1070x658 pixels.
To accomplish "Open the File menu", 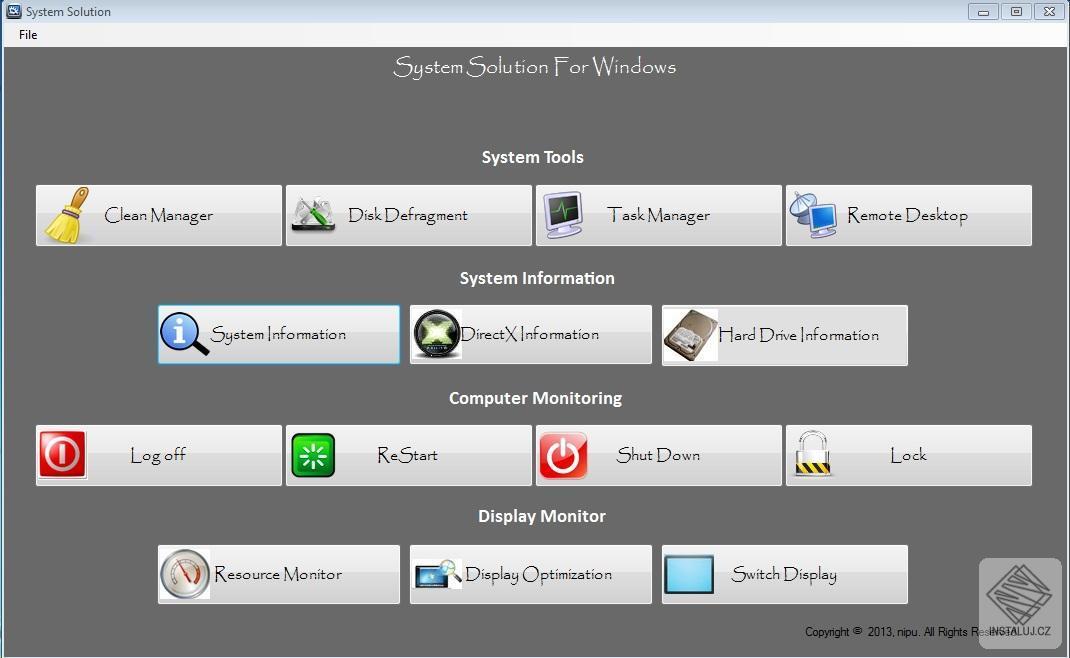I will point(27,34).
